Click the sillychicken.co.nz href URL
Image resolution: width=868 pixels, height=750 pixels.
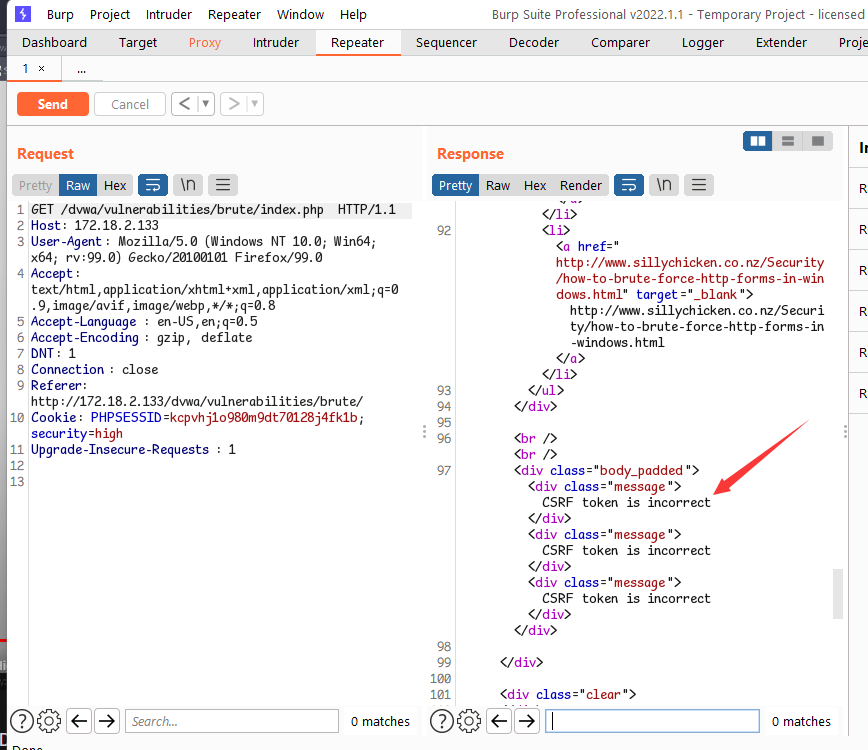pos(690,278)
